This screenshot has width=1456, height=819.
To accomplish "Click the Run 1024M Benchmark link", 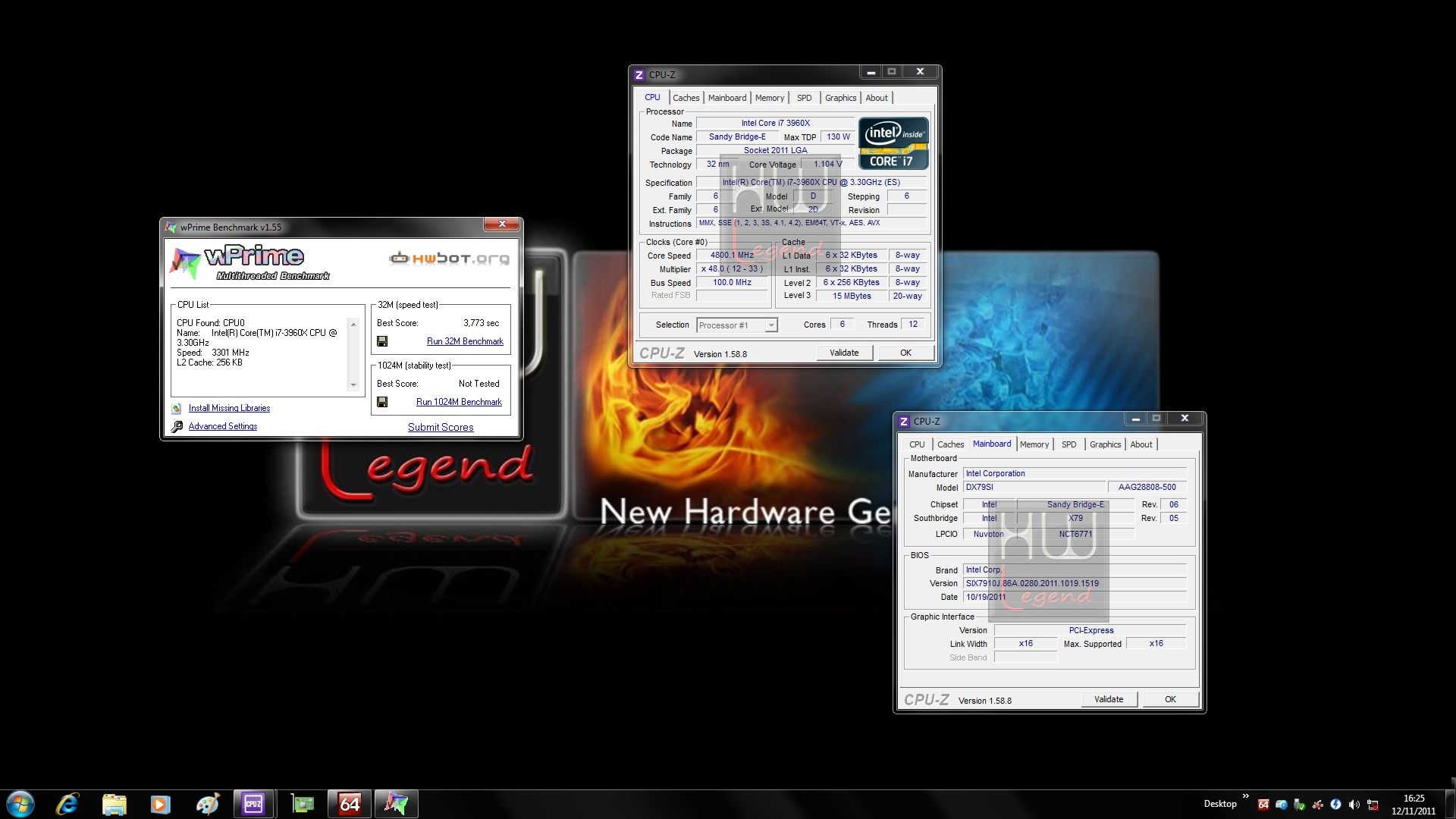I will (x=459, y=402).
